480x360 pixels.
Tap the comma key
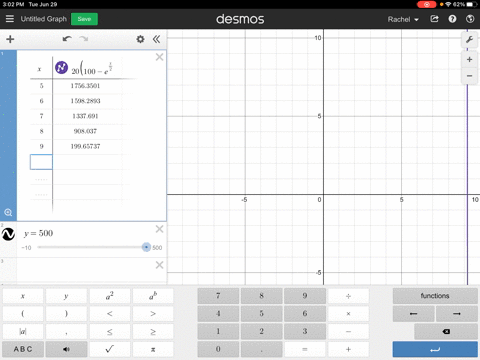click(66, 332)
